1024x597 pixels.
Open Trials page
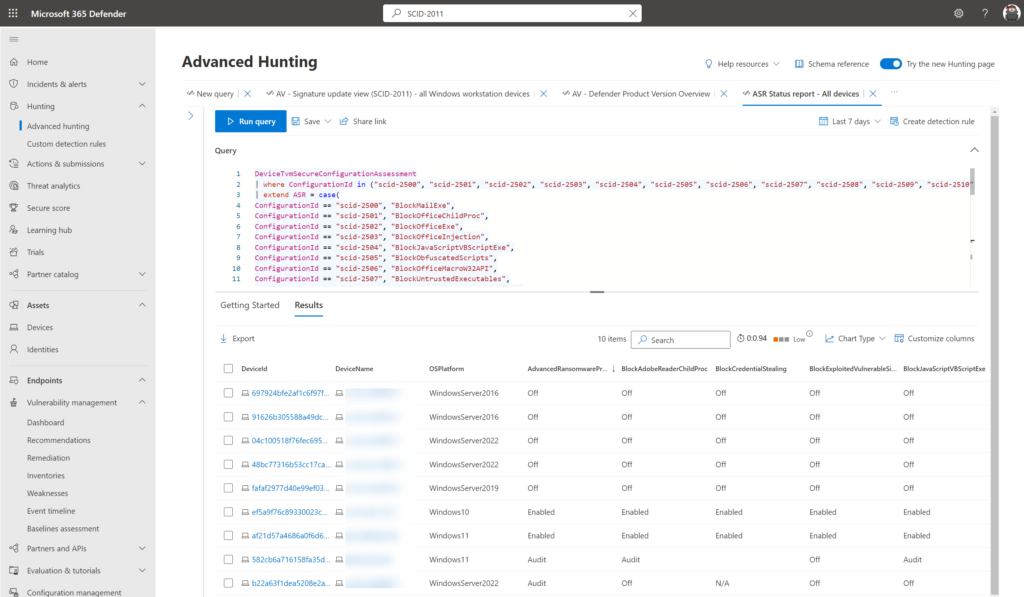click(35, 252)
